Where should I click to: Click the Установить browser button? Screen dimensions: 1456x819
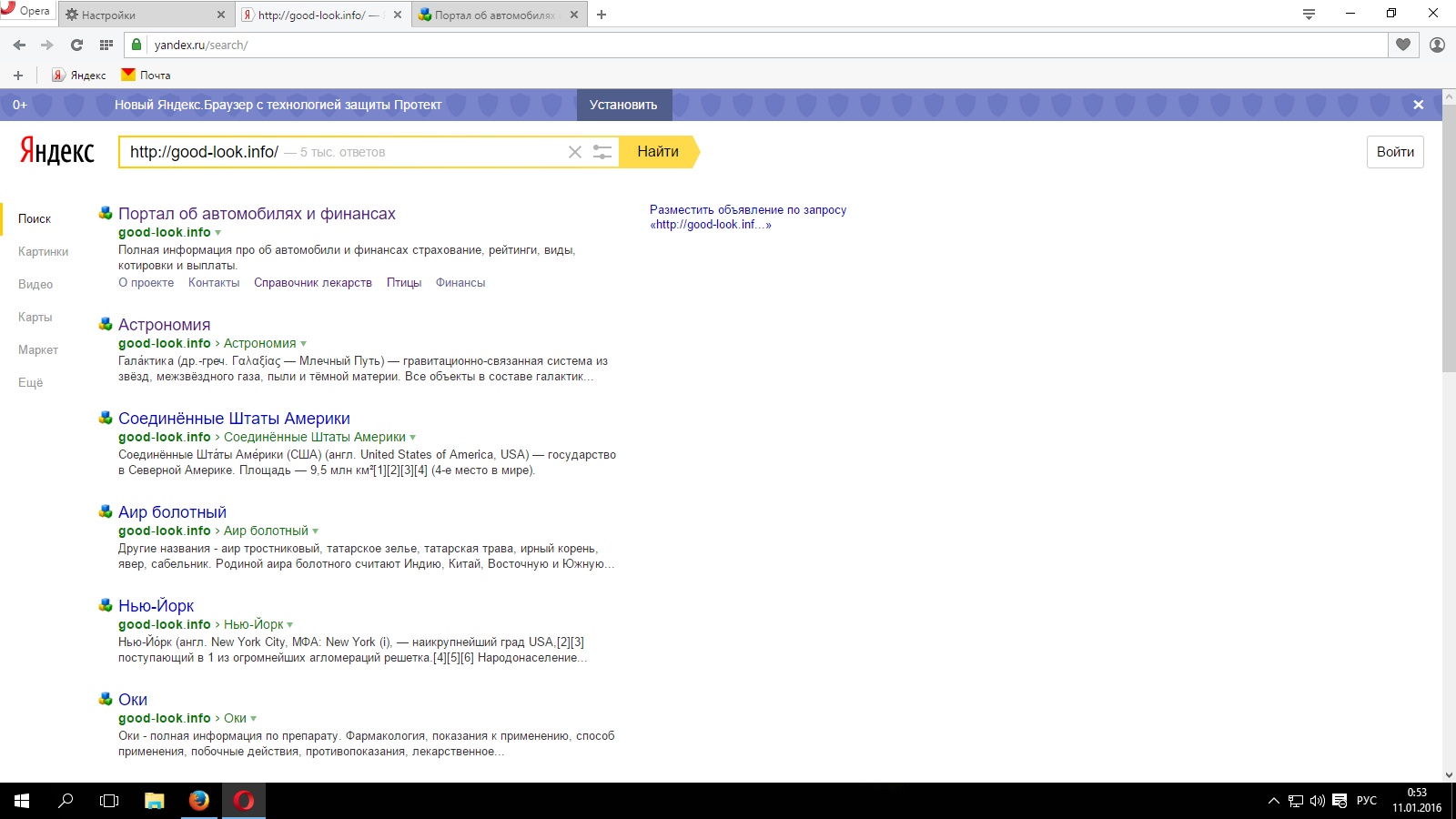623,105
